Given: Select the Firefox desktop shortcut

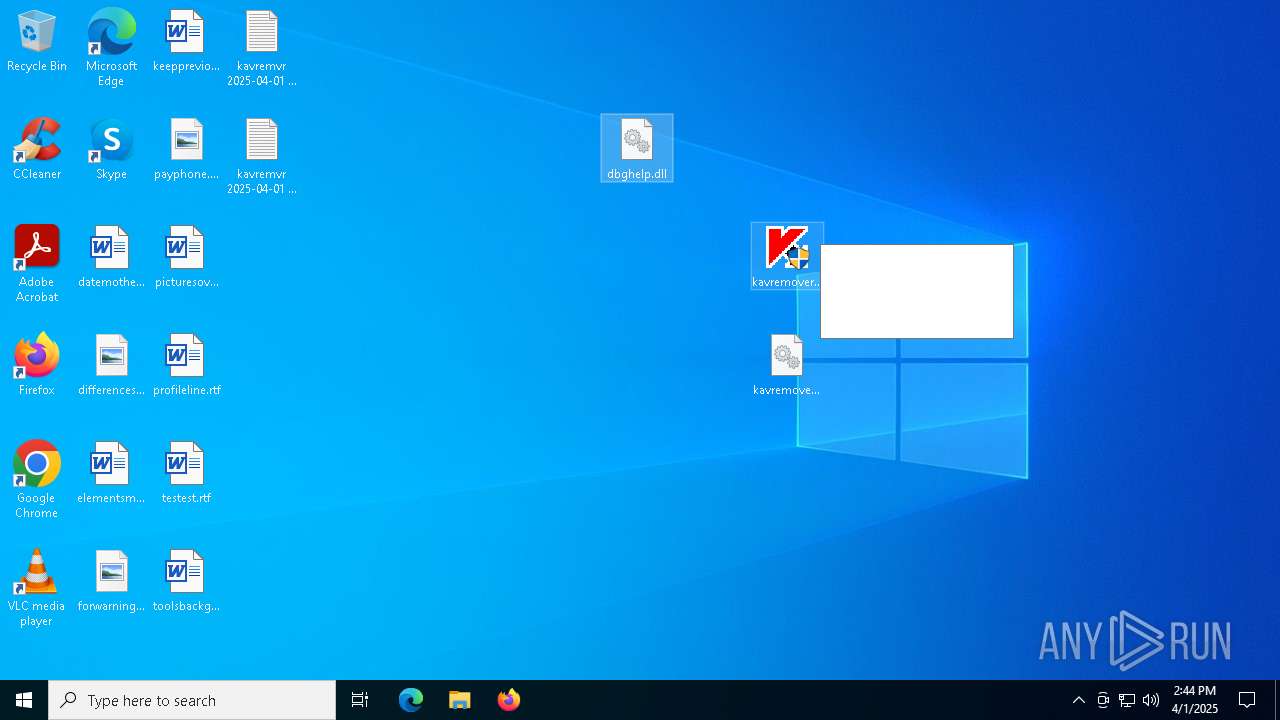Looking at the screenshot, I should (x=37, y=366).
